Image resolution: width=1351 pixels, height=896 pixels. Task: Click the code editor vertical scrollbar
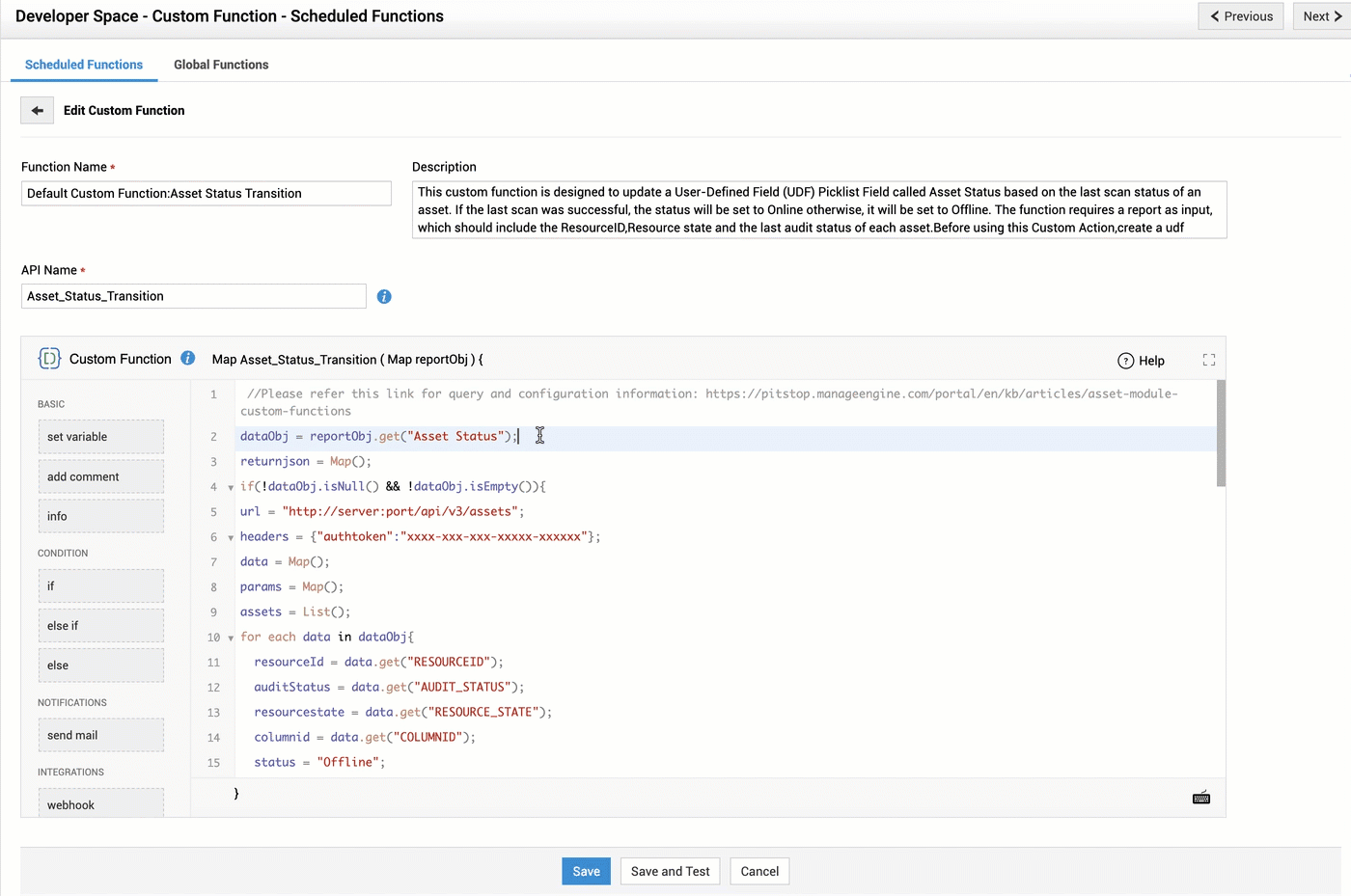pos(1221,434)
